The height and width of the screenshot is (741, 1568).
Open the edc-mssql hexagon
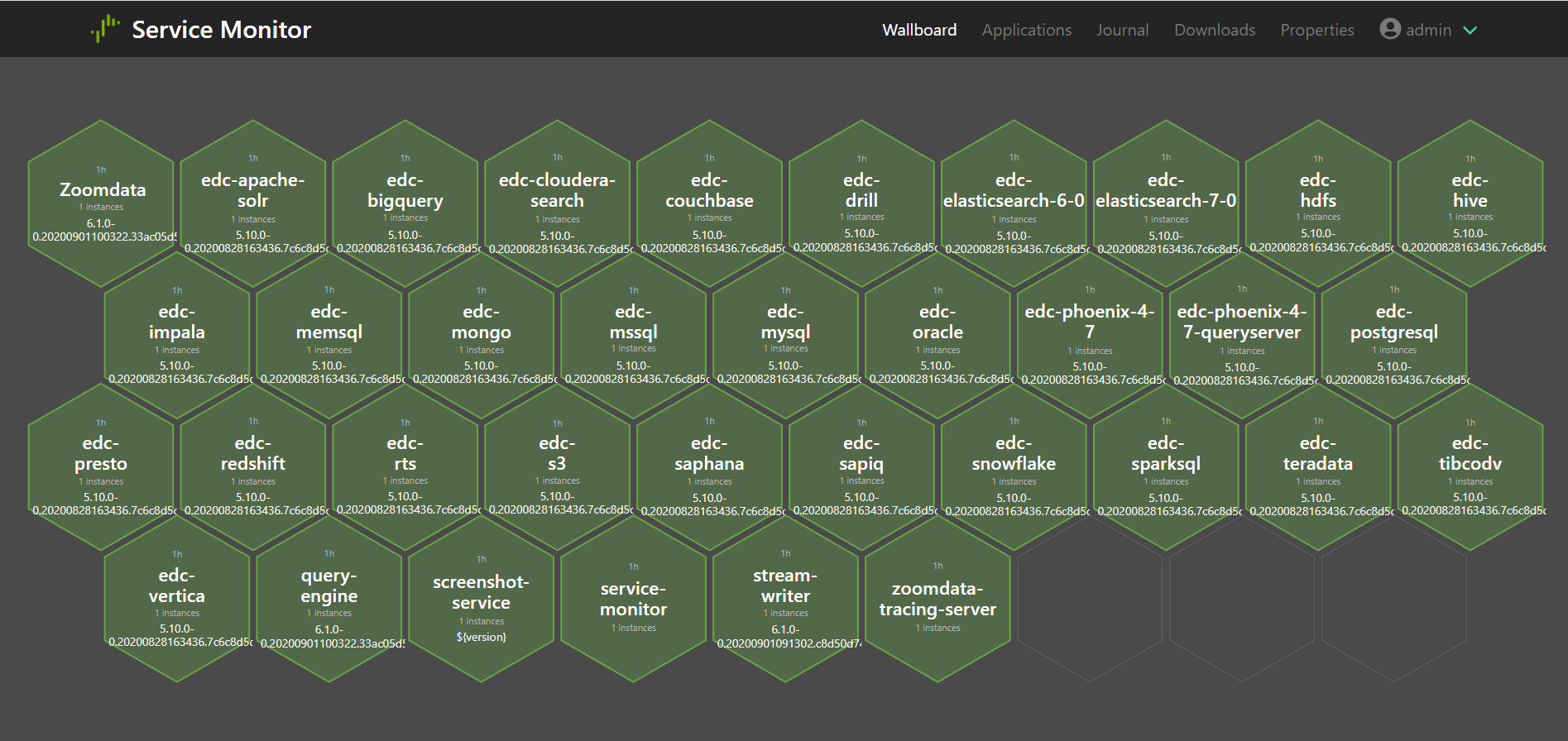pos(634,335)
